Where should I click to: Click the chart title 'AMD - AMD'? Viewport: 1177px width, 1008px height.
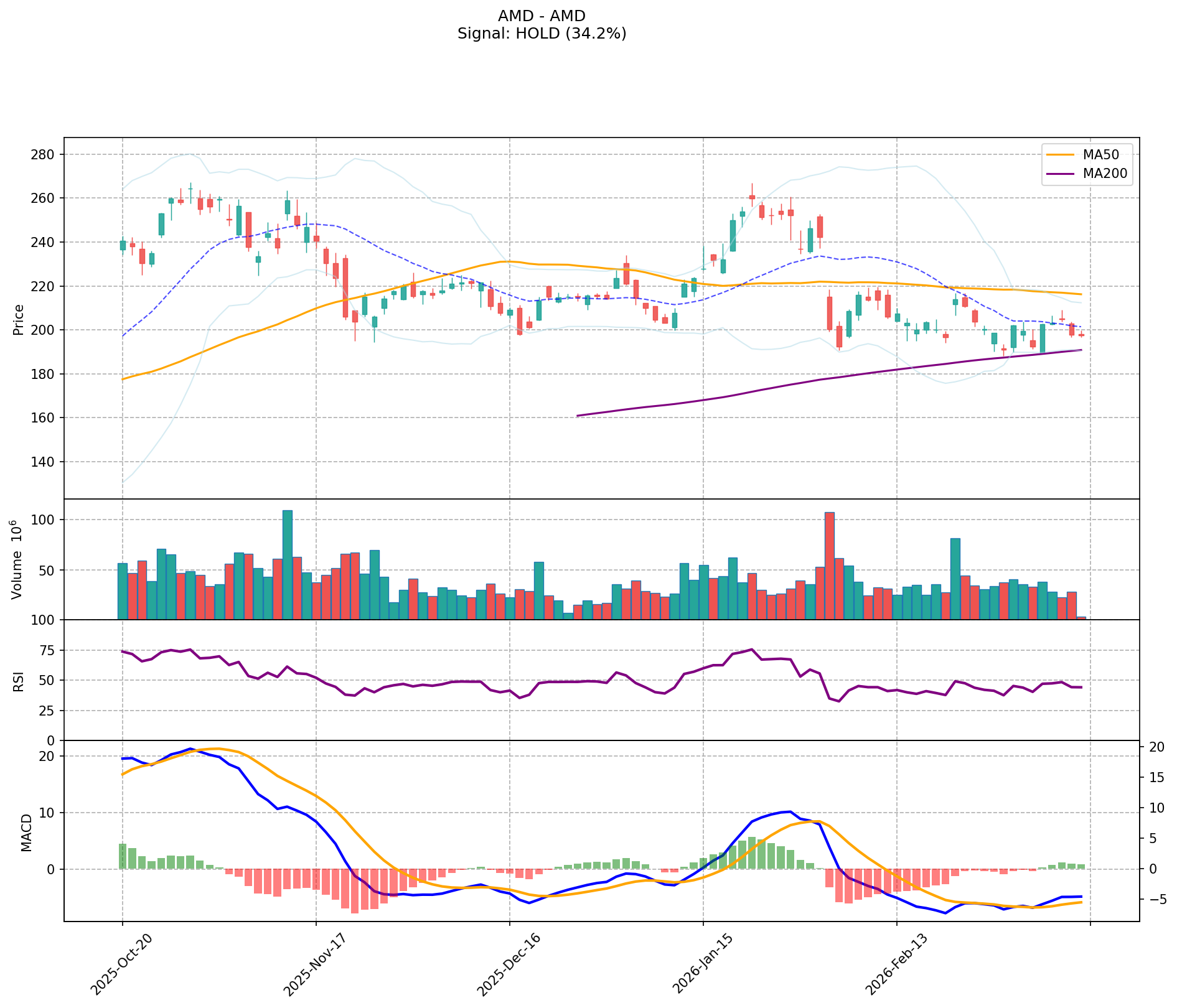click(542, 16)
